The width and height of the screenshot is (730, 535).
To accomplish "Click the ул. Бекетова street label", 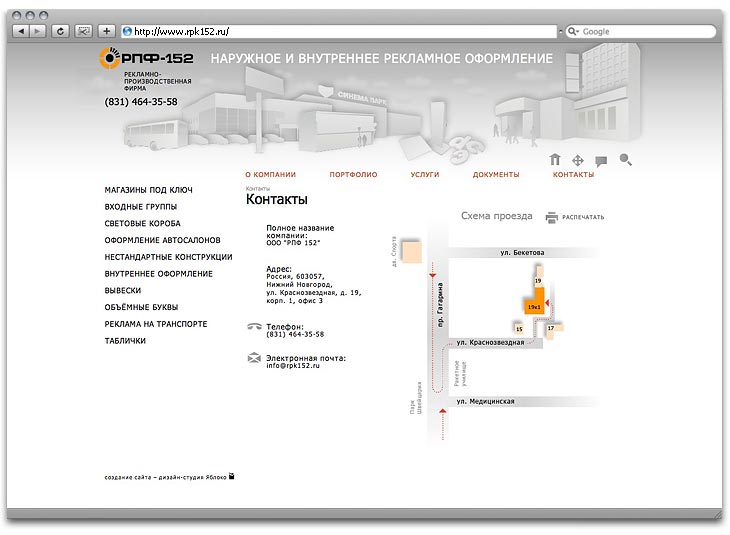I will click(522, 252).
